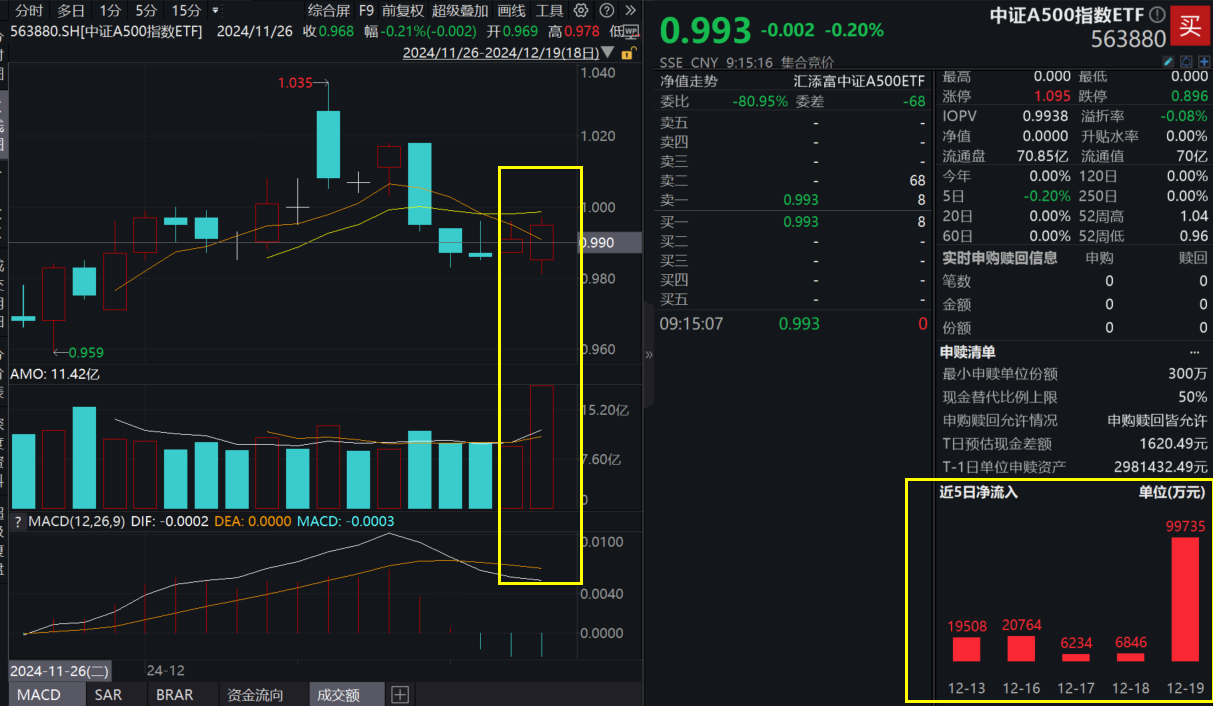Expand the date range dropdown triangle

tap(609, 53)
